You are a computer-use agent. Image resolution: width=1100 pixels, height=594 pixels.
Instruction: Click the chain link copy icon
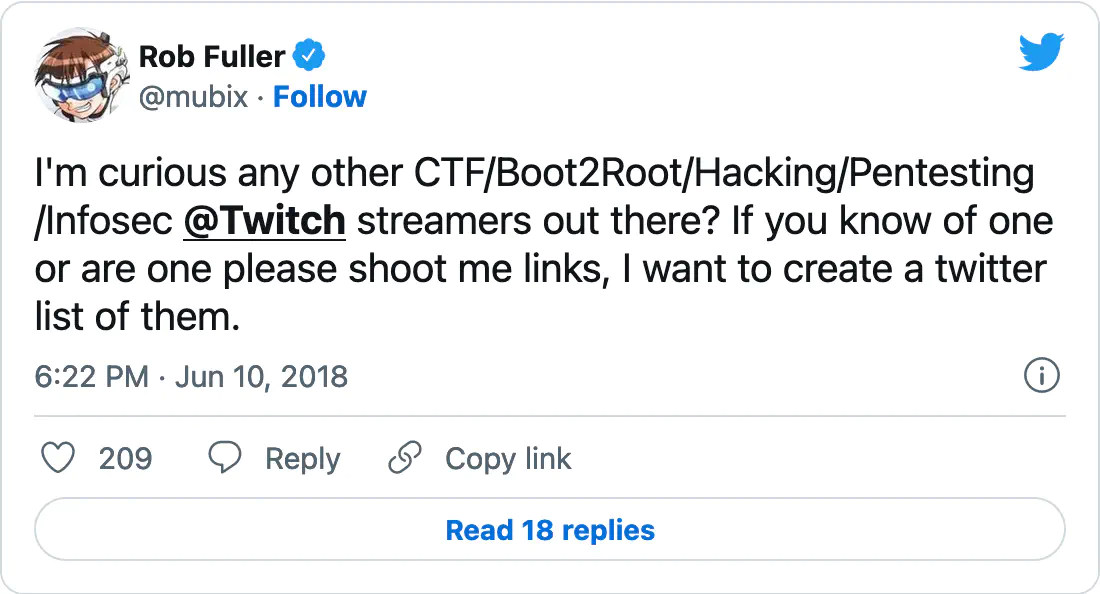coord(405,458)
